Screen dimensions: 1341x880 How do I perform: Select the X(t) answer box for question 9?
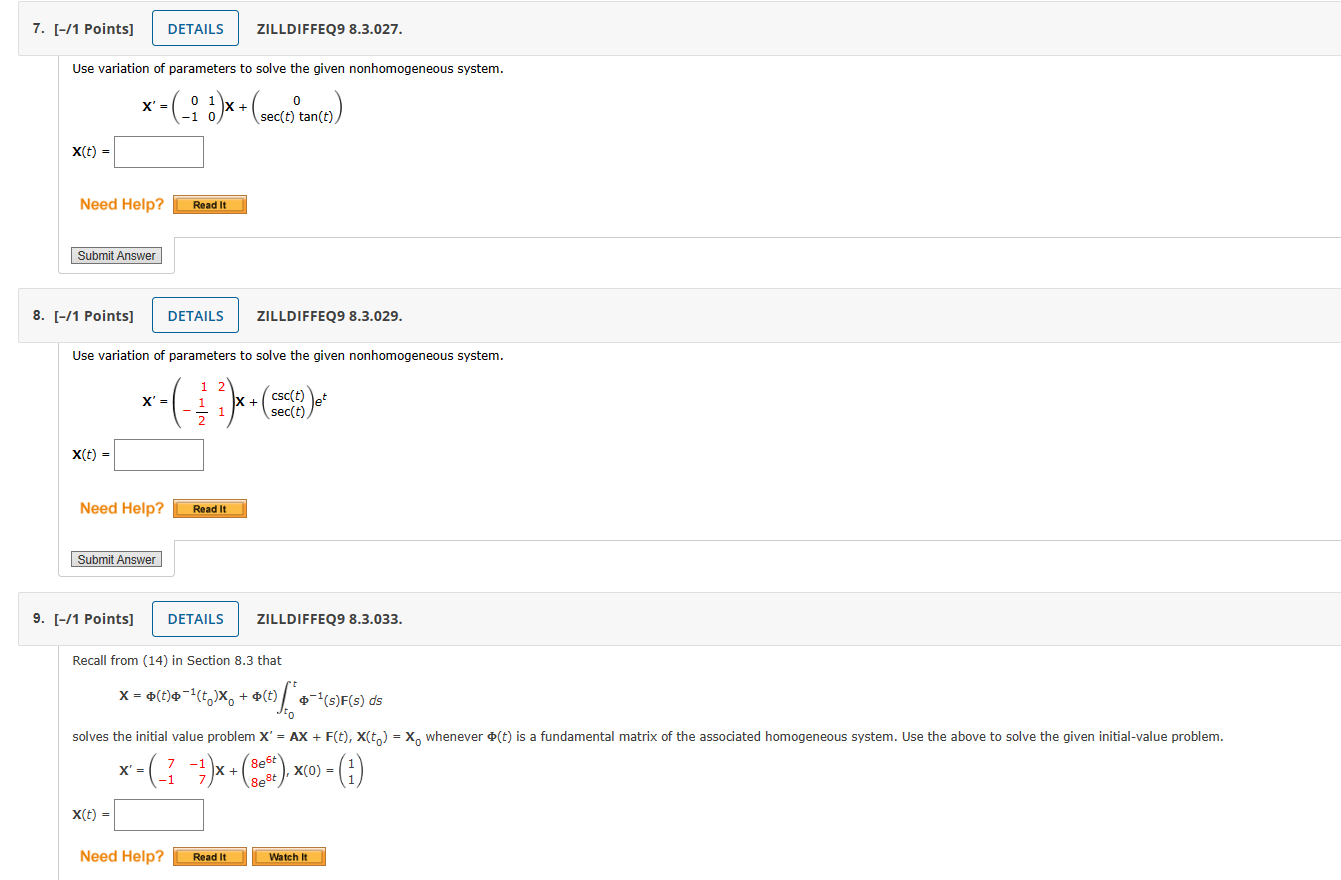[x=158, y=814]
